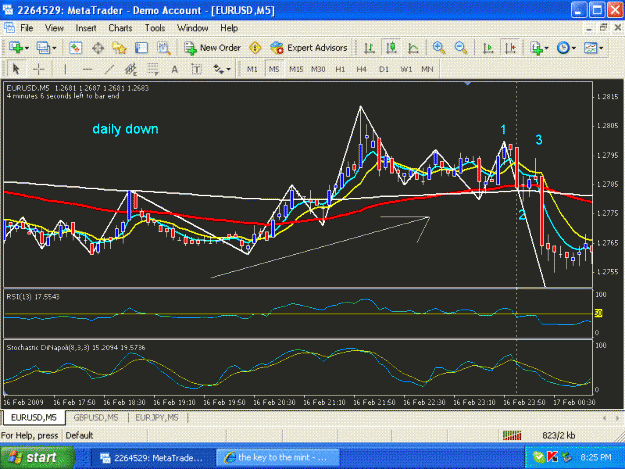Open the Market Watch window
Screen dimensions: 625x469
pyautogui.click(x=75, y=48)
